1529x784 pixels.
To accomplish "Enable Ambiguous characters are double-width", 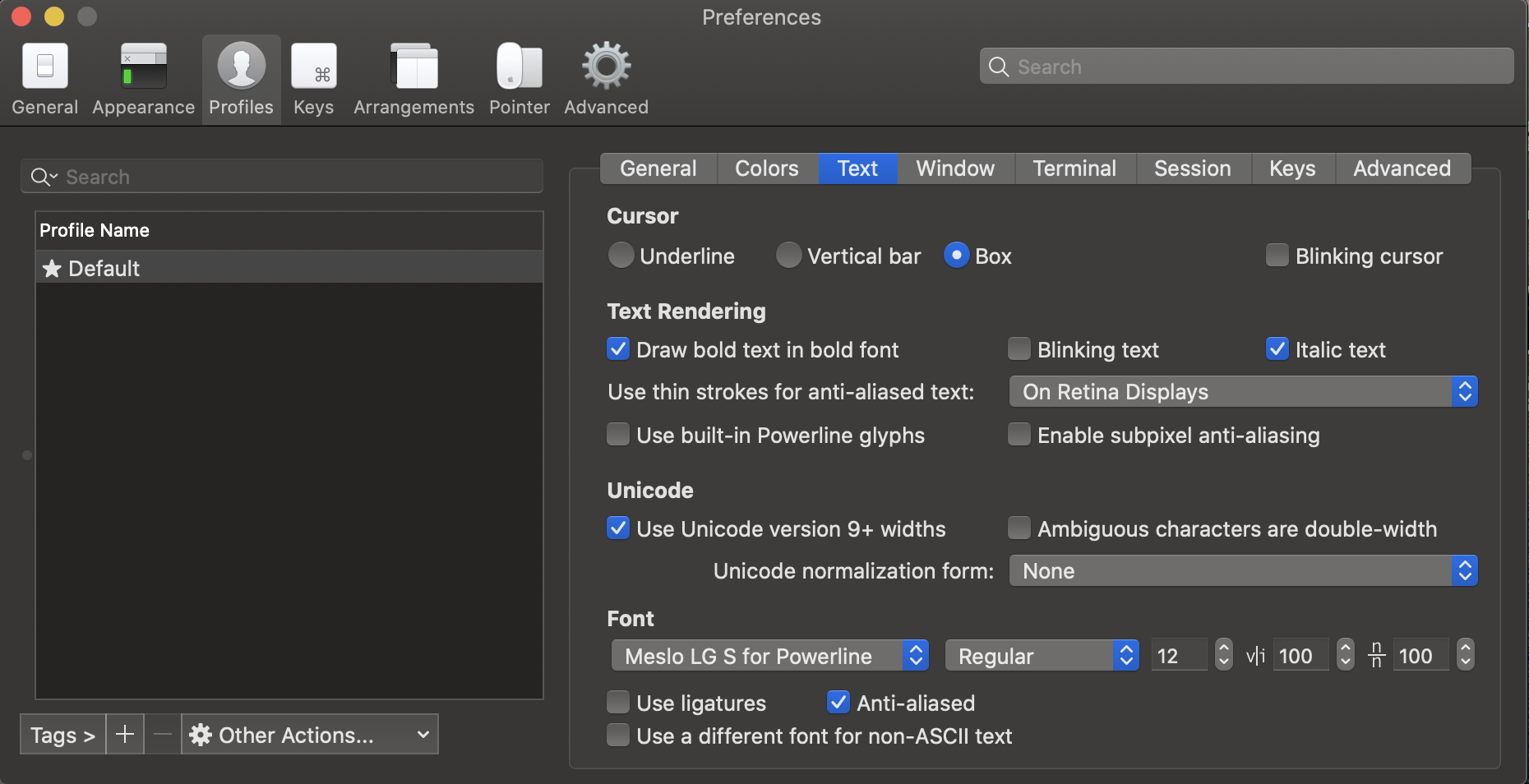I will (x=1019, y=528).
